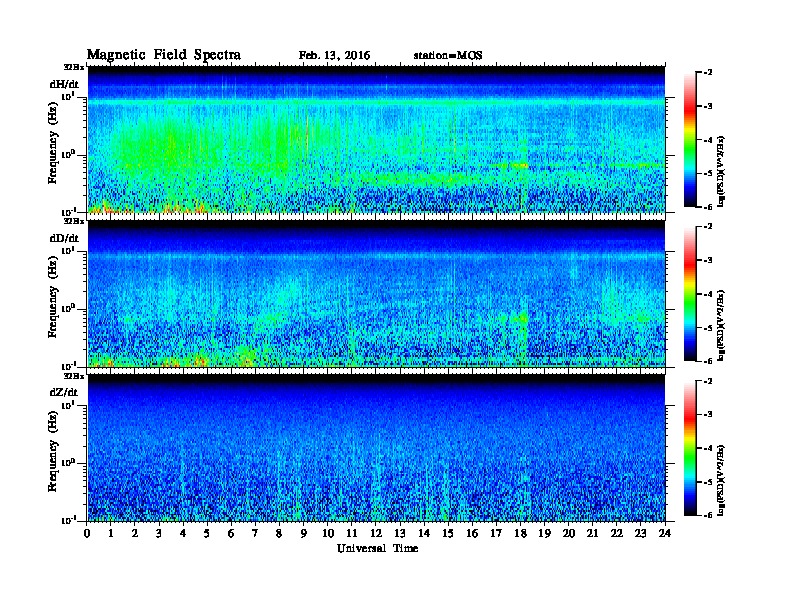
Task: Click the color scale bar beside dD/dt panel
Action: pyautogui.click(x=690, y=293)
